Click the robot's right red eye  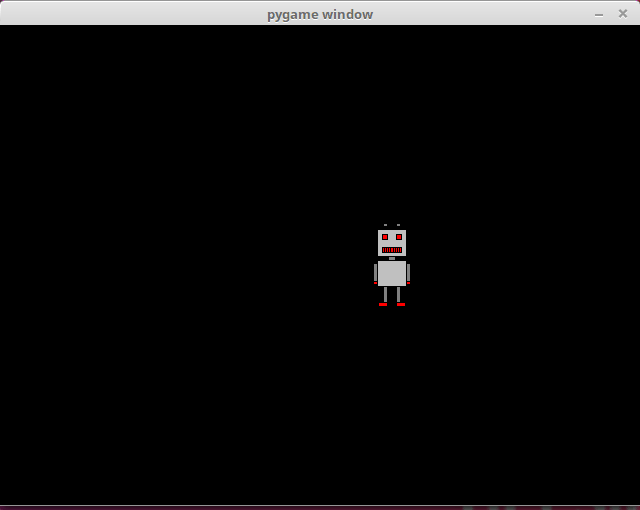click(x=399, y=237)
